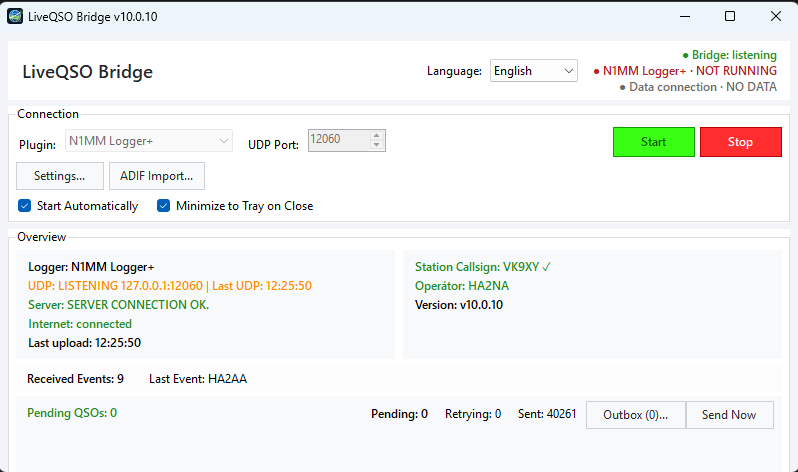Open the Outbox (0)... button
The width and height of the screenshot is (798, 472).
point(636,415)
